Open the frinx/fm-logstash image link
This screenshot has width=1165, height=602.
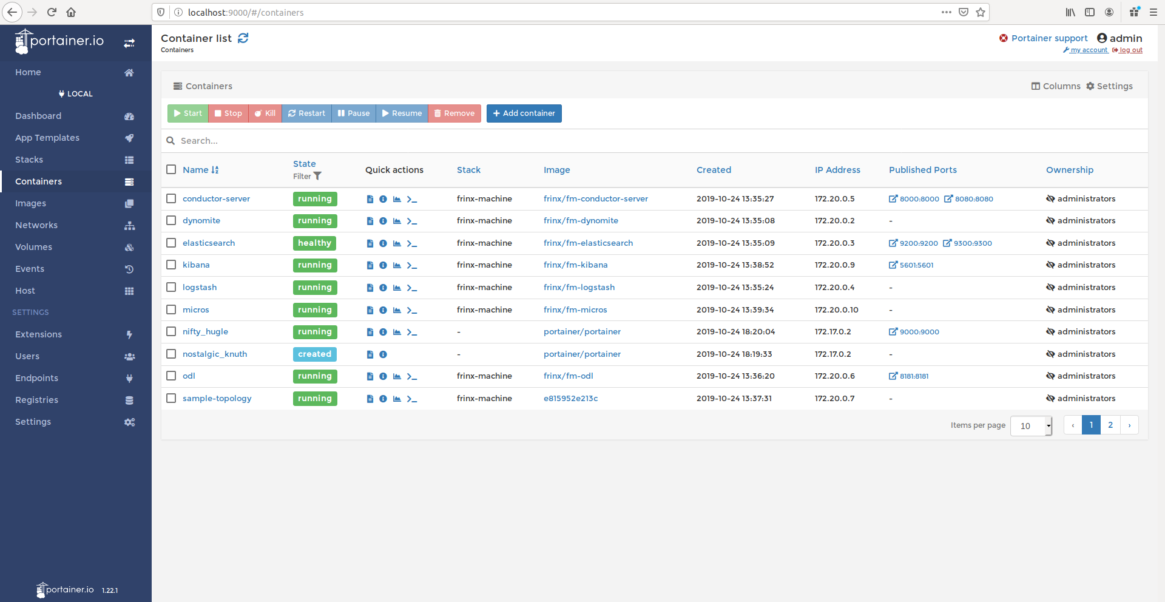(580, 288)
